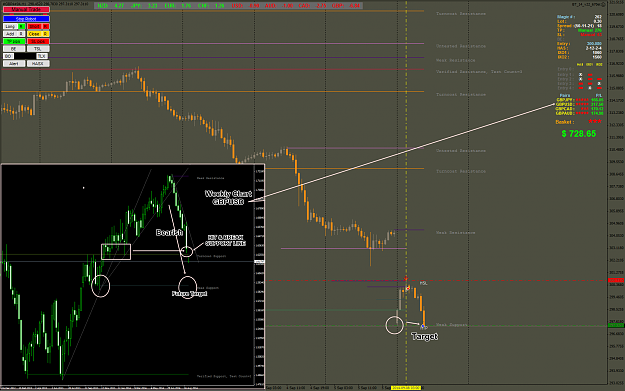The width and height of the screenshot is (625, 391).
Task: Click the green price tag on price scale
Action: [617, 326]
